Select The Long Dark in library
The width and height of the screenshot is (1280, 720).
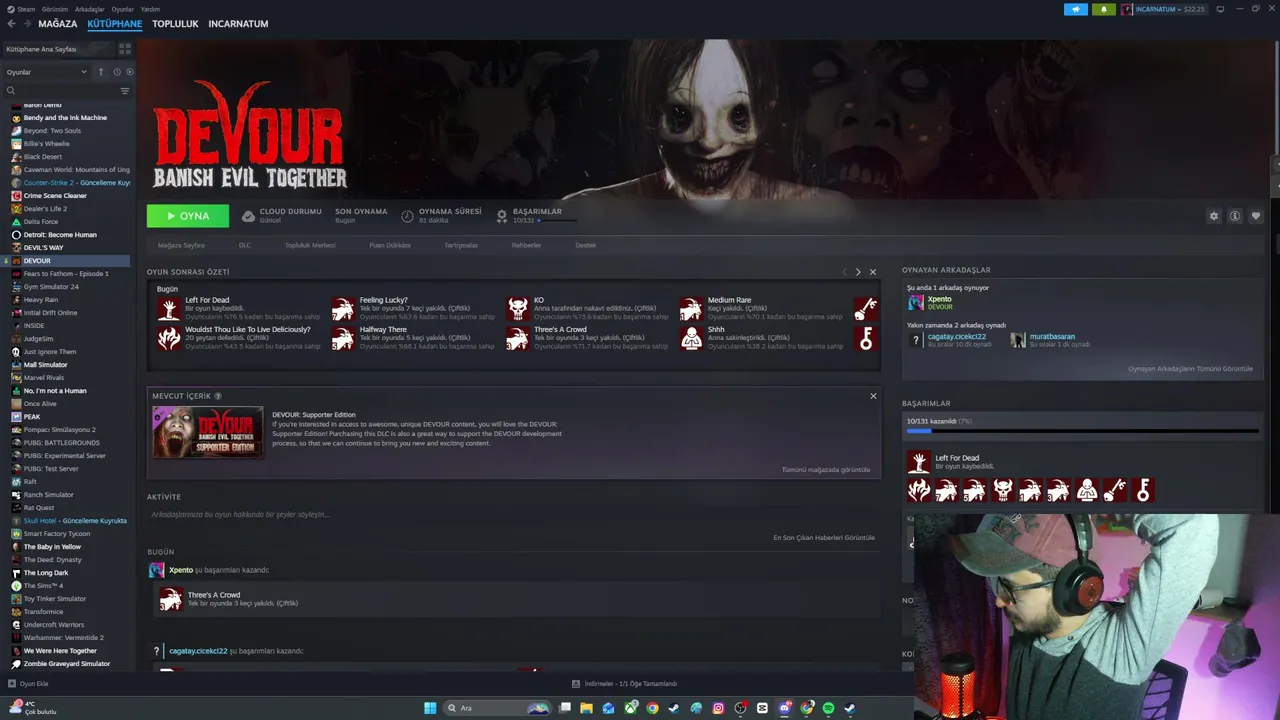pyautogui.click(x=46, y=573)
